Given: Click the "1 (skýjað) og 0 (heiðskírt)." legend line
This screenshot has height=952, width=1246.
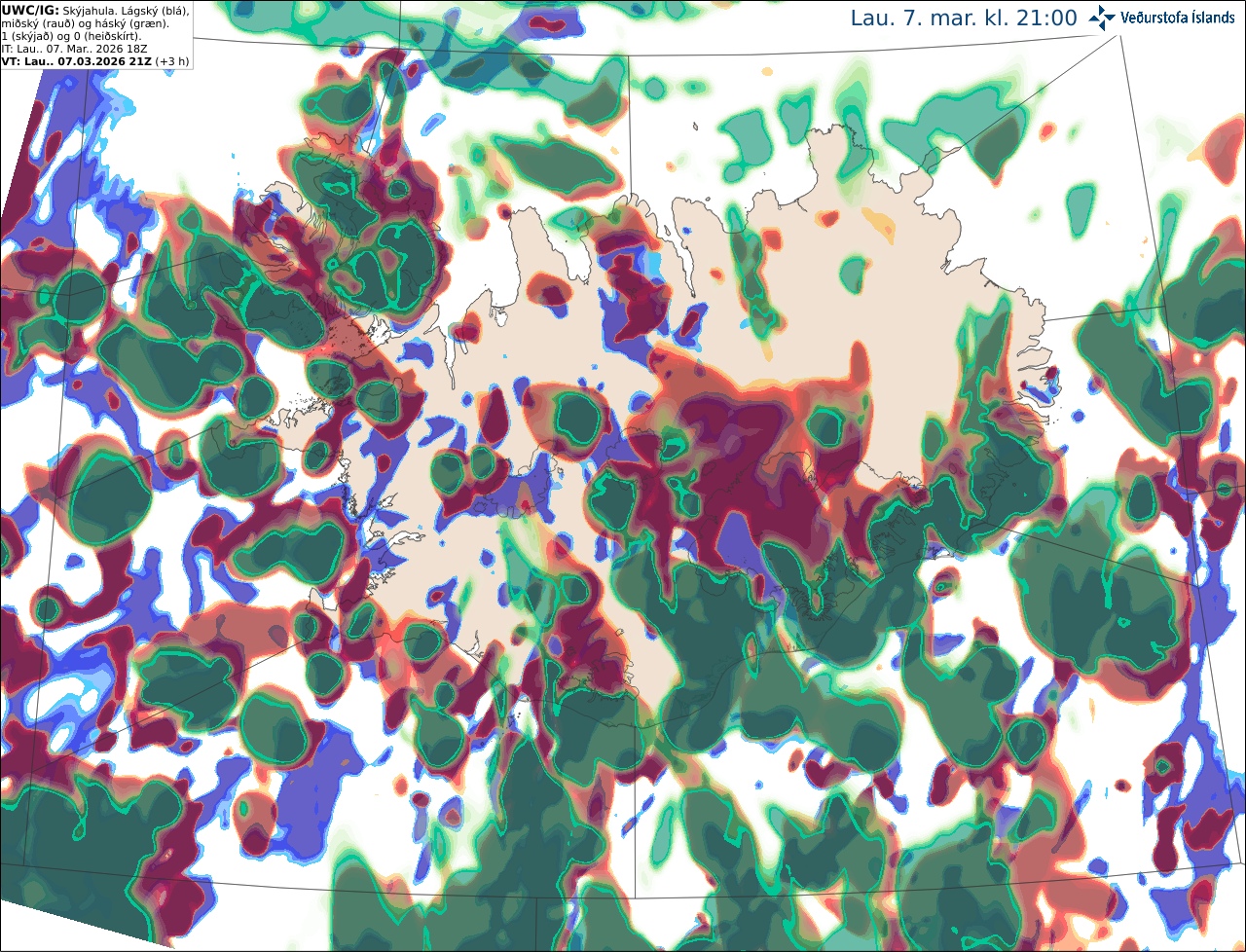Looking at the screenshot, I should pos(71,36).
